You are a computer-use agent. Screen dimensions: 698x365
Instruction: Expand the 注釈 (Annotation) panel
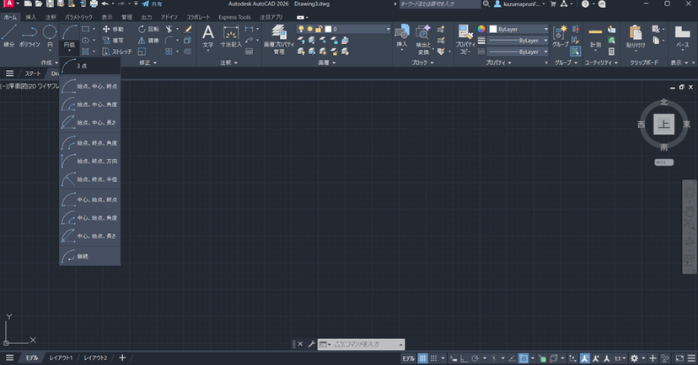coord(229,63)
